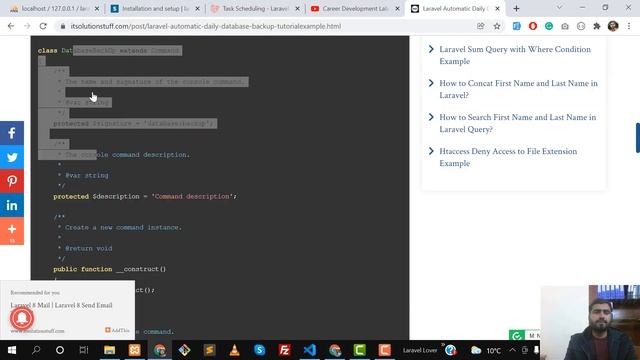Open Visual Studio Code from taskbar
640x360 pixels.
click(309, 350)
